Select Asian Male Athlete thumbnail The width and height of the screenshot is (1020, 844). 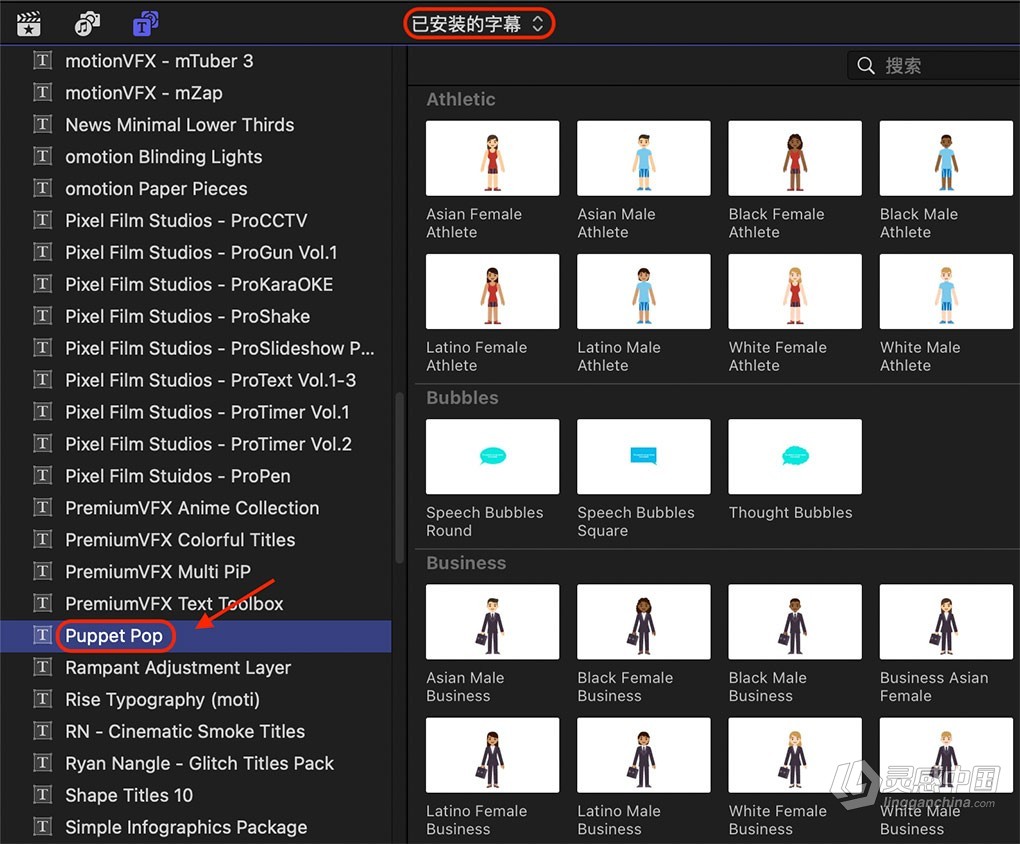[x=643, y=158]
